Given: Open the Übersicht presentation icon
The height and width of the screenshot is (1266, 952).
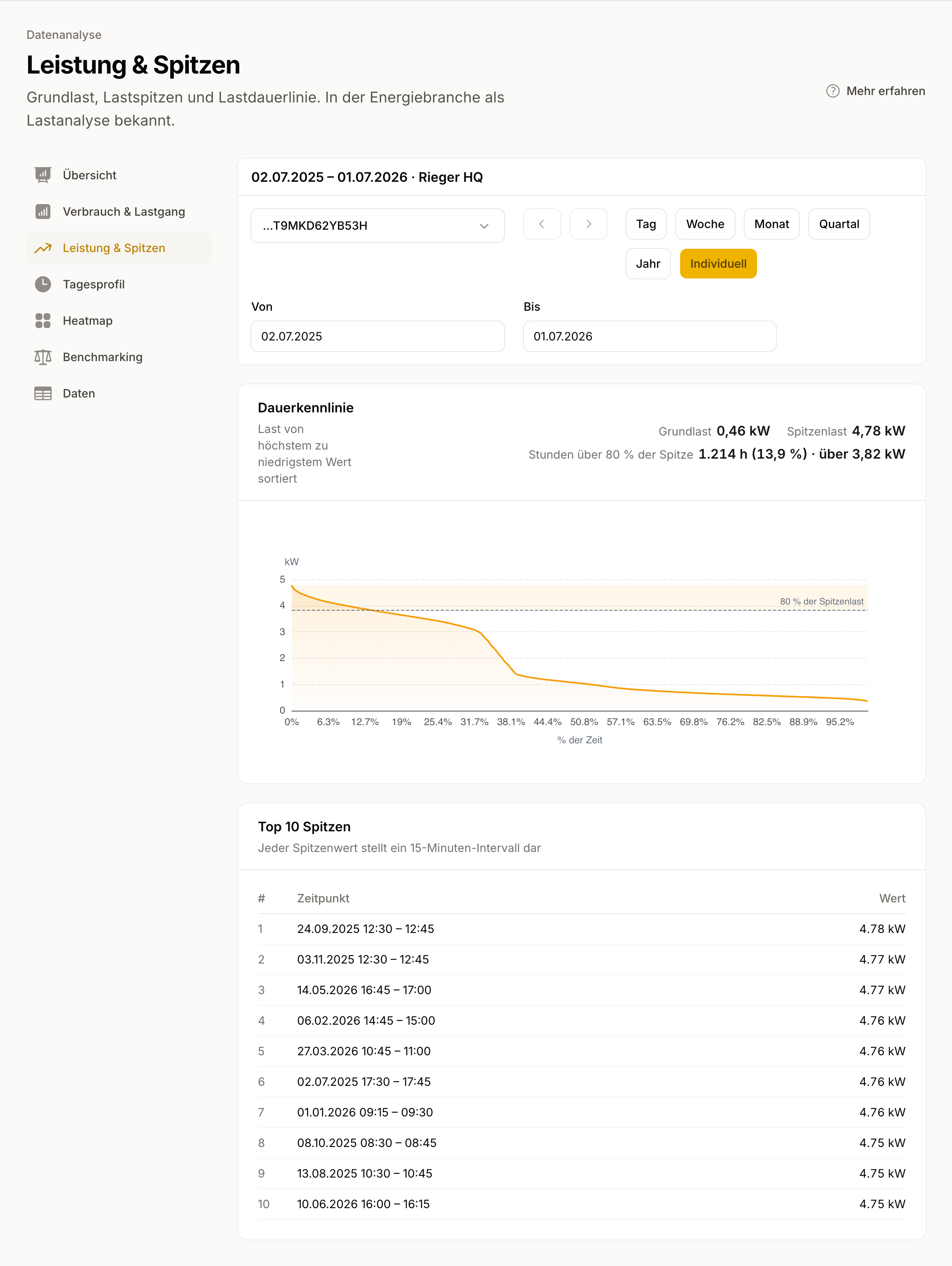Looking at the screenshot, I should click(x=43, y=175).
